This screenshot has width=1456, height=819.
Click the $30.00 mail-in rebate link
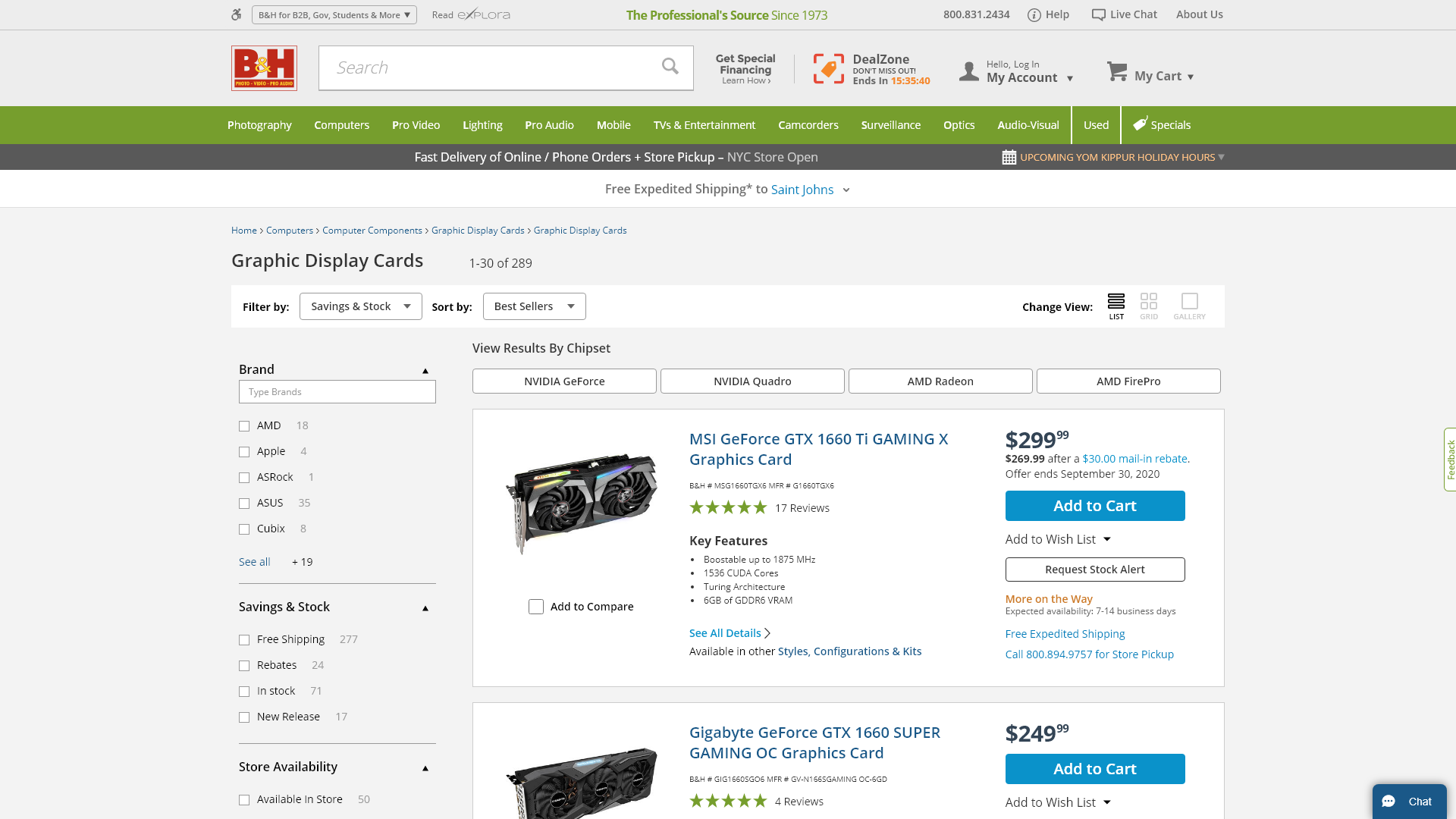1134,459
